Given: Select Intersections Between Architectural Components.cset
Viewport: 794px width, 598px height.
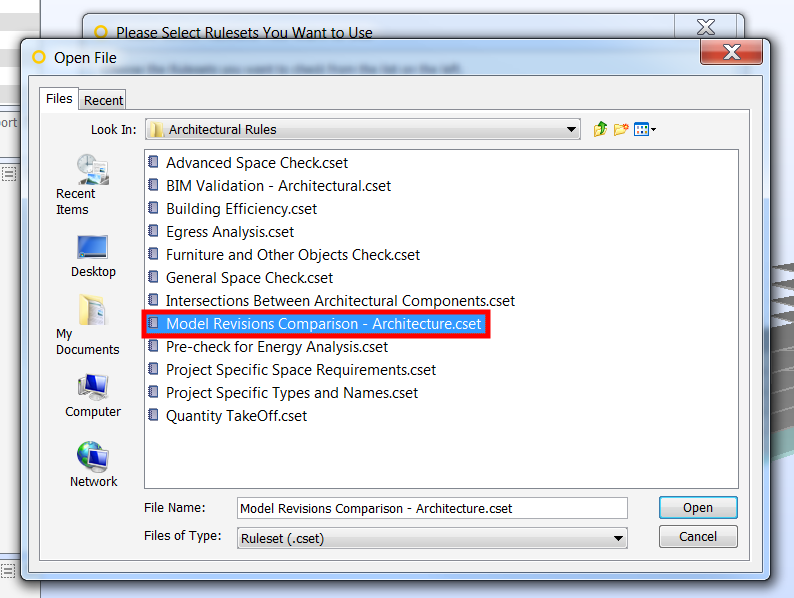Looking at the screenshot, I should click(x=340, y=301).
